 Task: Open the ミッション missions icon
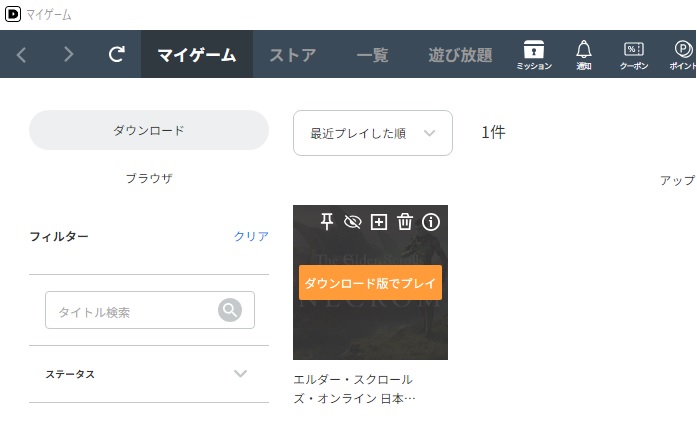(x=534, y=55)
